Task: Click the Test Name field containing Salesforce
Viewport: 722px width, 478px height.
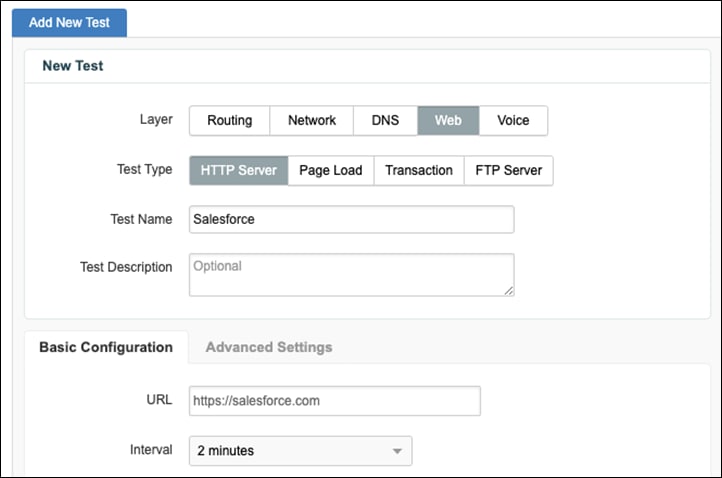Action: 352,220
